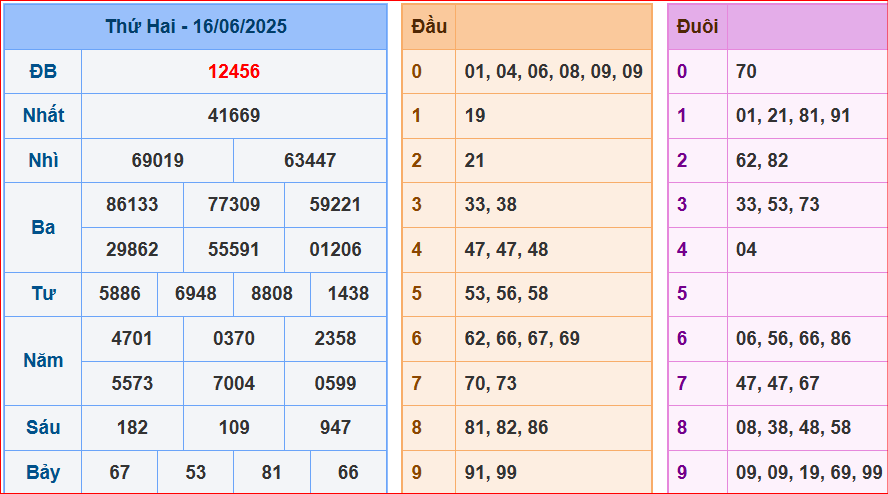The height and width of the screenshot is (494, 888).
Task: Click Đầu values 81, 82, 86
Action: click(506, 427)
